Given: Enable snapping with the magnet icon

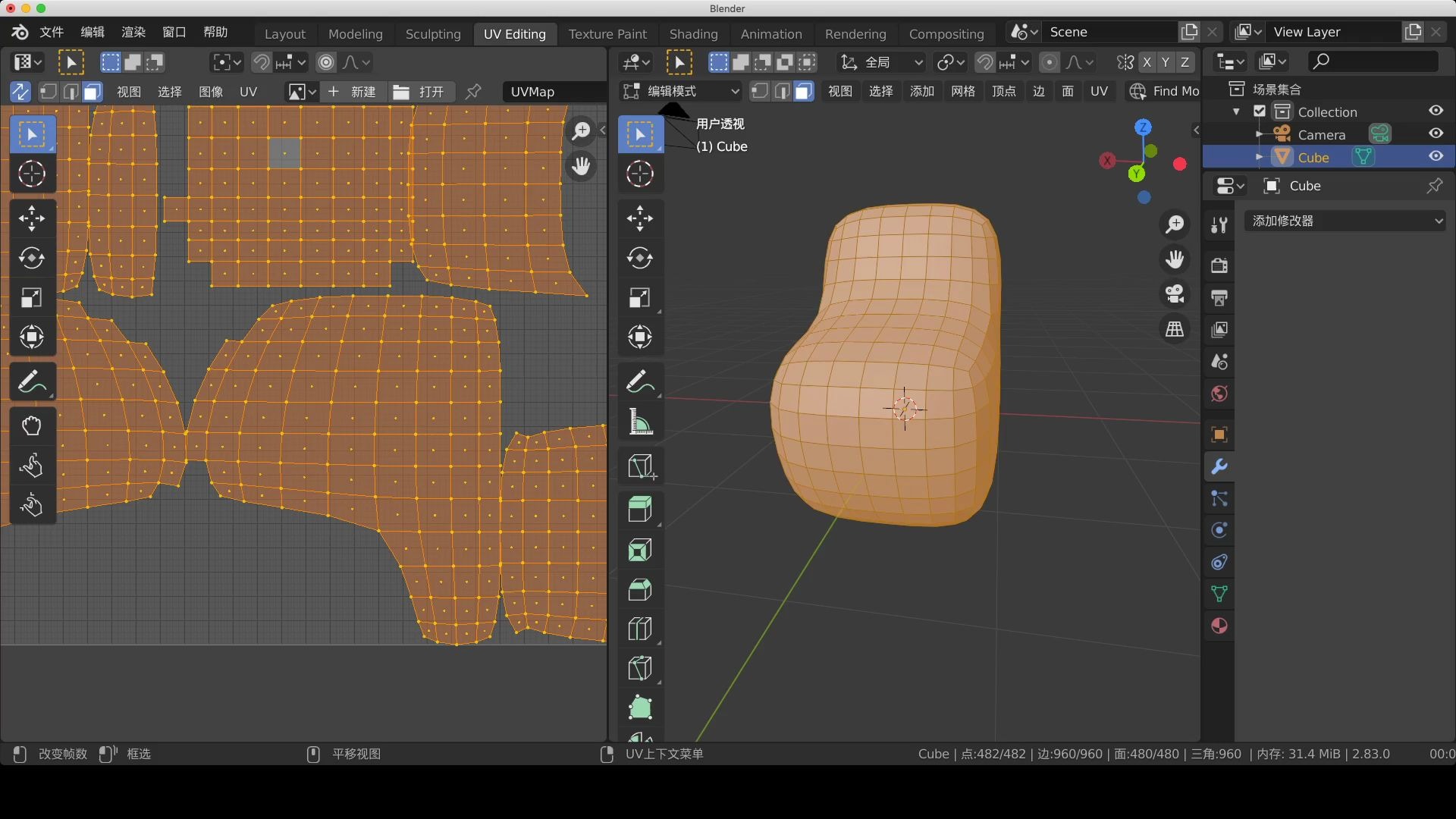Looking at the screenshot, I should (985, 62).
